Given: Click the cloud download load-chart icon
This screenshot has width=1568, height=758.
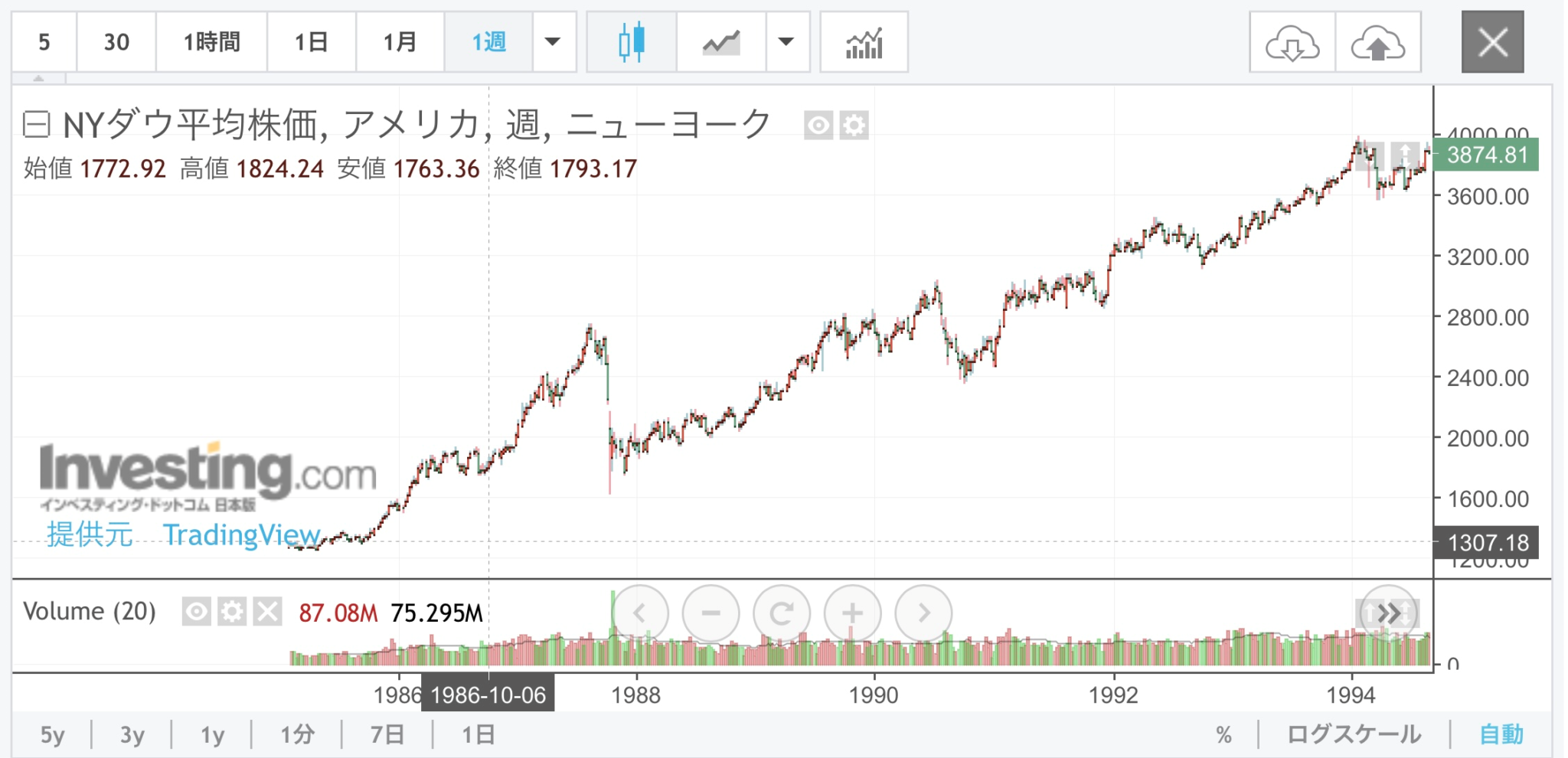Looking at the screenshot, I should pyautogui.click(x=1292, y=43).
